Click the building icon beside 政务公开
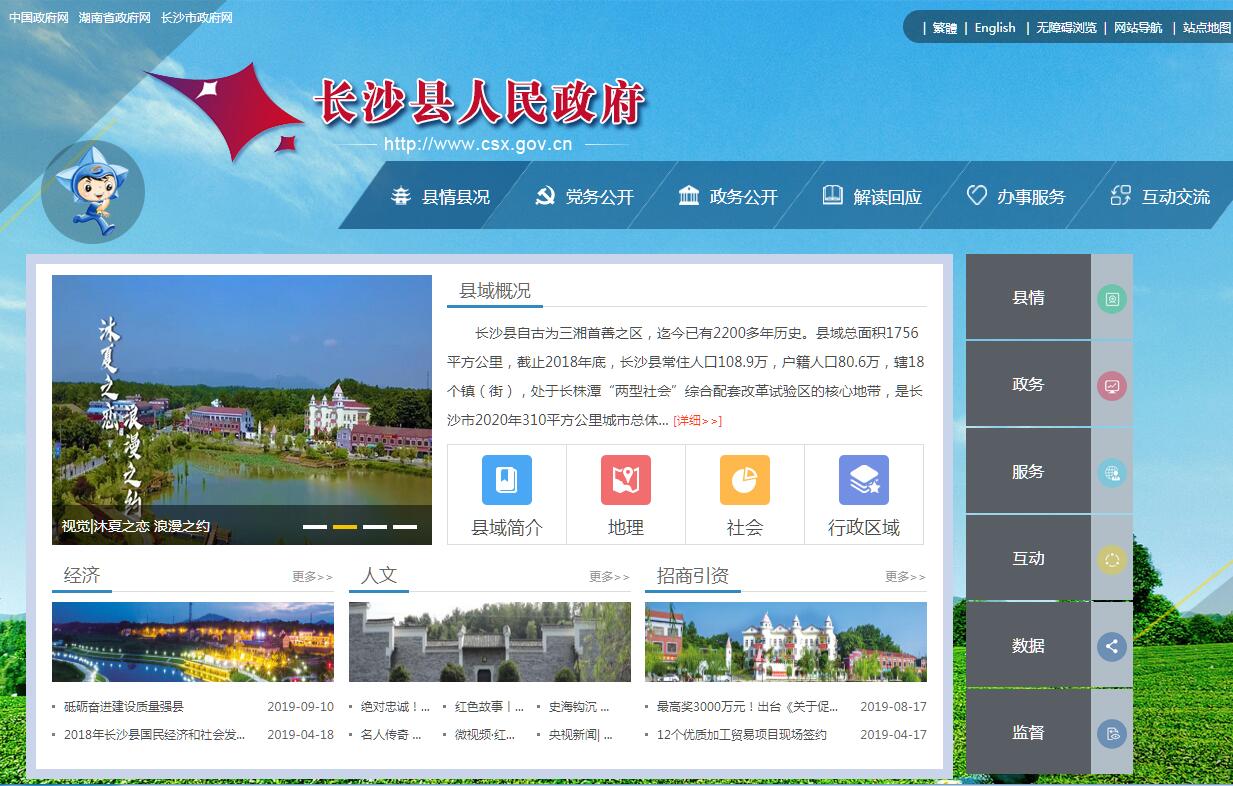The width and height of the screenshot is (1233, 786). pyautogui.click(x=689, y=195)
